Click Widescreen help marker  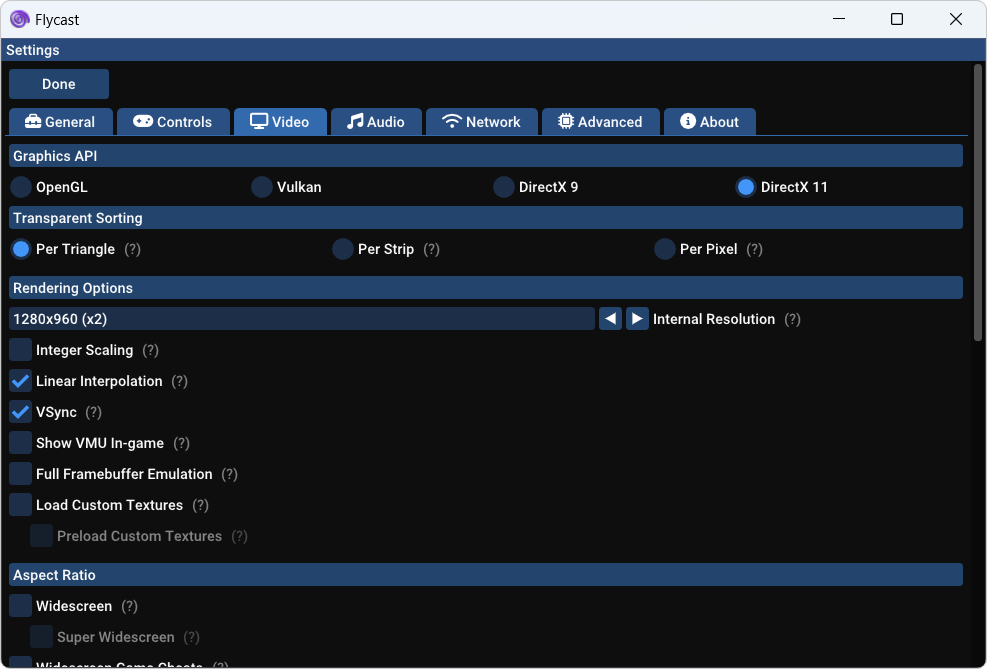[129, 606]
